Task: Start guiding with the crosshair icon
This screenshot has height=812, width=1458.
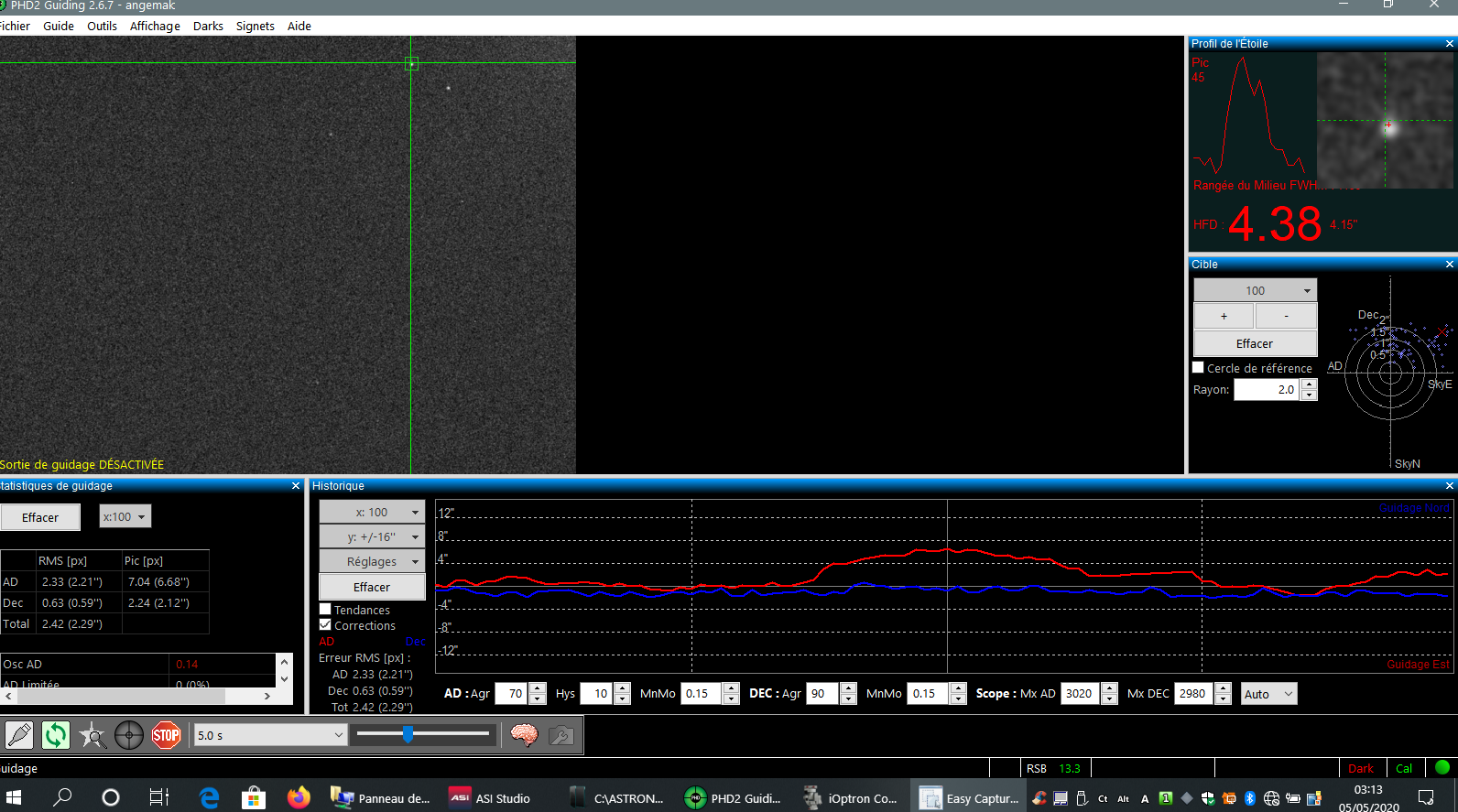Action: click(129, 735)
